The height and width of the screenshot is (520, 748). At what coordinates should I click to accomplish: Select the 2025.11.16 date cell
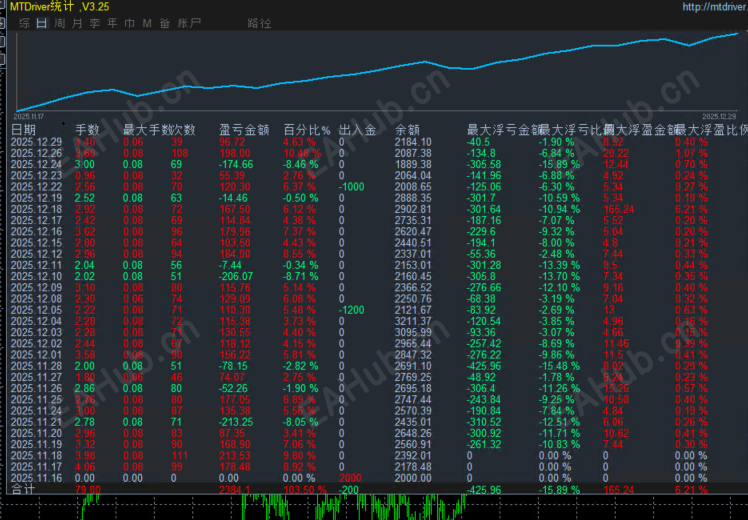pos(36,478)
